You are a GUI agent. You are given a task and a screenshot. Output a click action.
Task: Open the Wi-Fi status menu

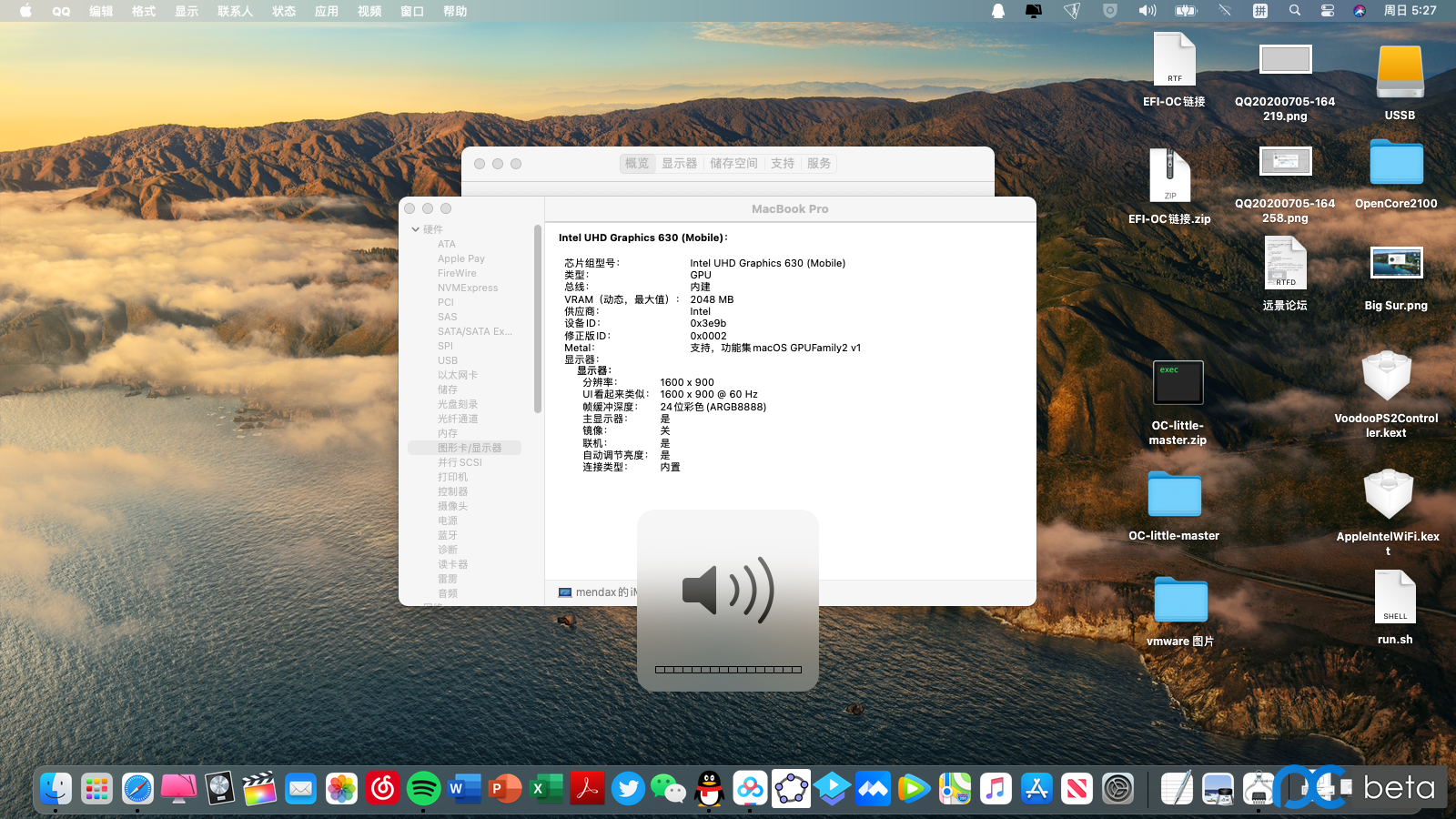[x=1225, y=11]
